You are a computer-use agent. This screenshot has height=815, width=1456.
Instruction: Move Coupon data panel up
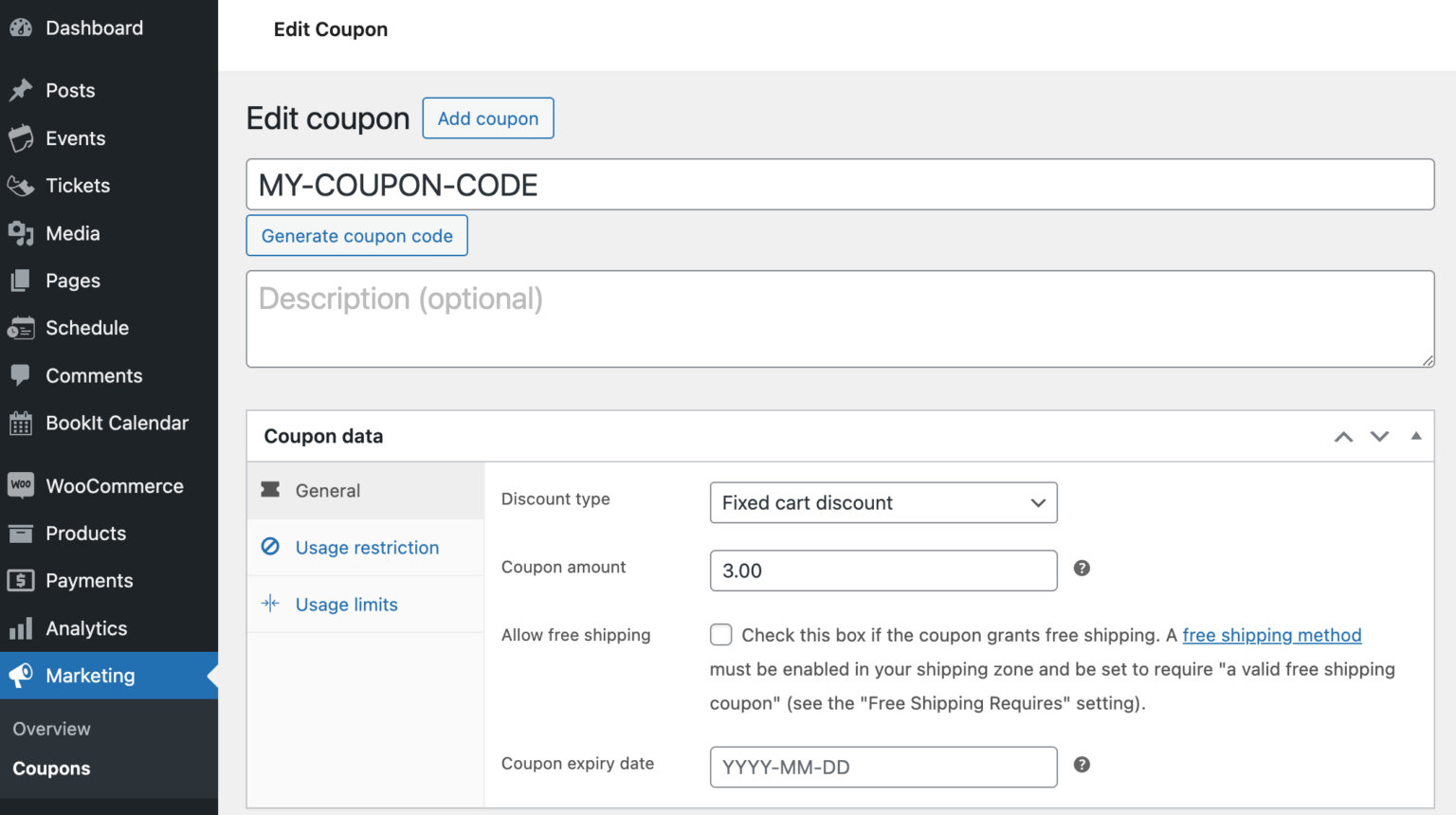(x=1343, y=437)
